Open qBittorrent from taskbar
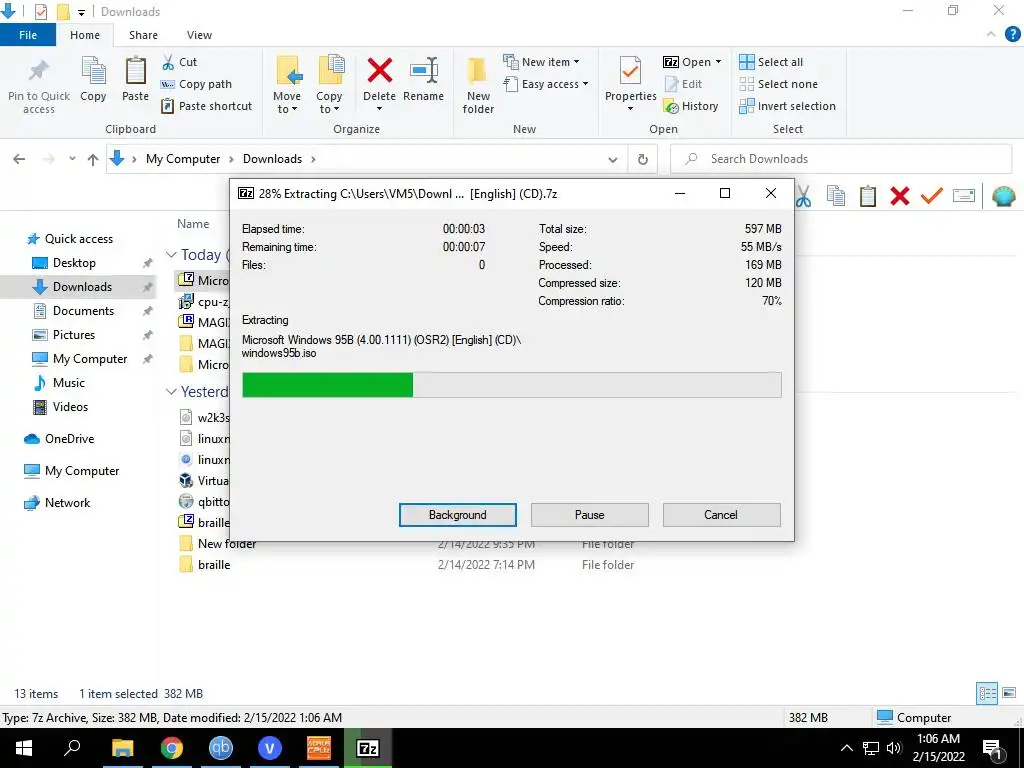The image size is (1024, 768). [x=221, y=748]
